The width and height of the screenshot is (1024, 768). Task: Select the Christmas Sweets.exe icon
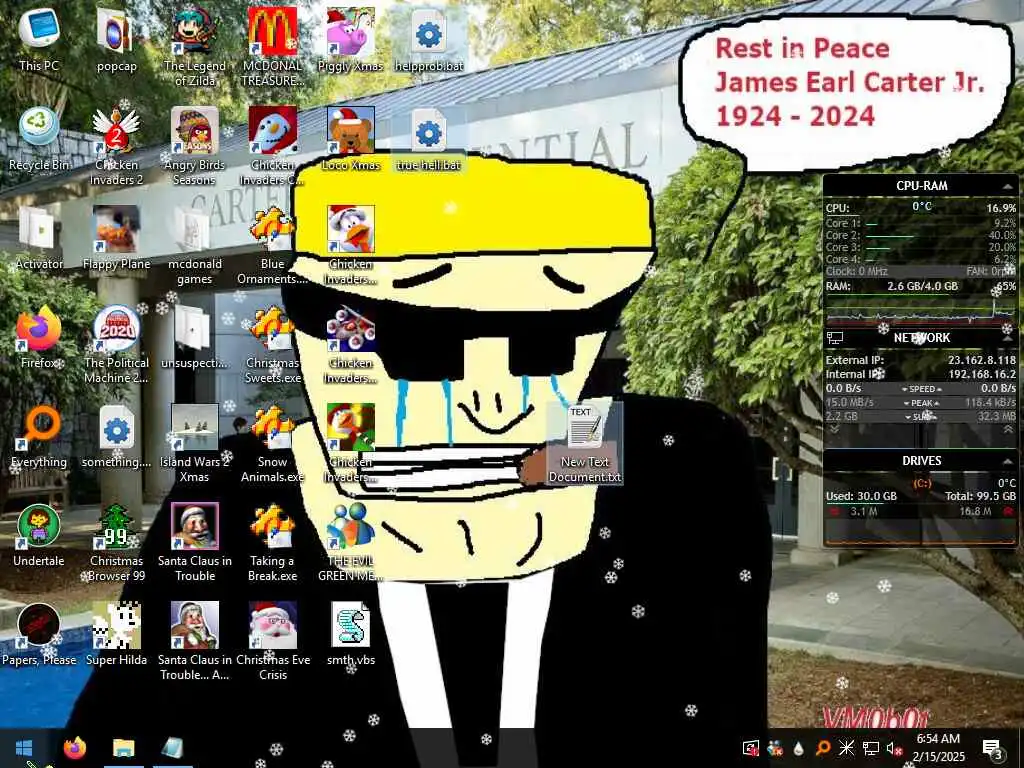pos(273,345)
